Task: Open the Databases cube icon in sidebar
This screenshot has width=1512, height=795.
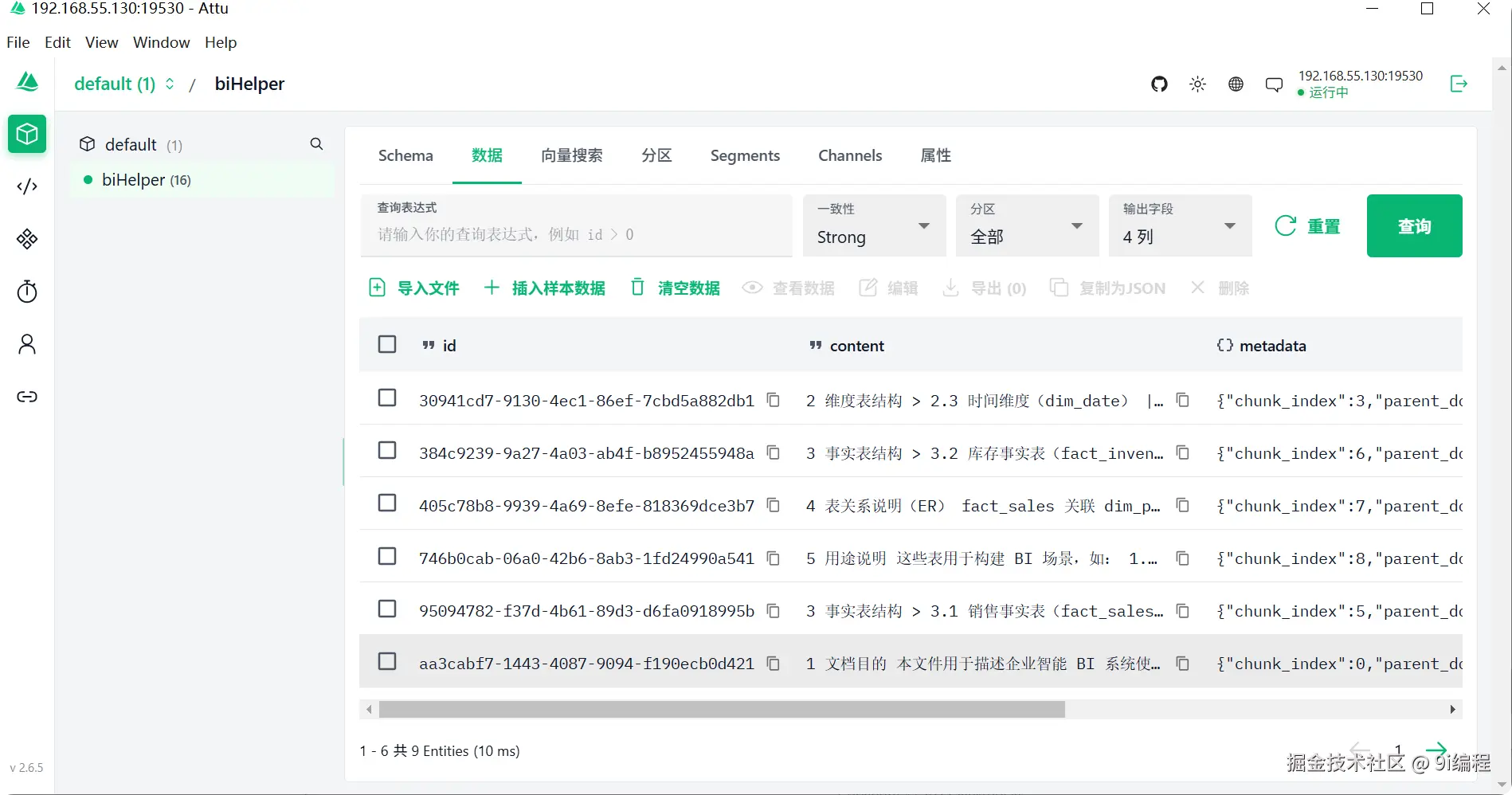Action: click(x=27, y=134)
